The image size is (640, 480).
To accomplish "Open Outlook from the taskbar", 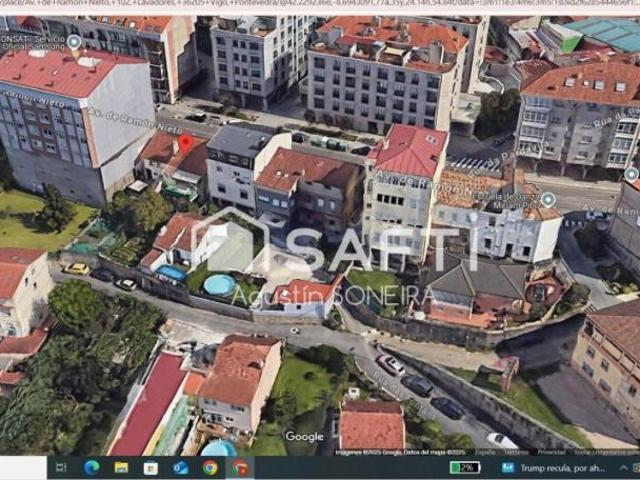I will (x=180, y=467).
